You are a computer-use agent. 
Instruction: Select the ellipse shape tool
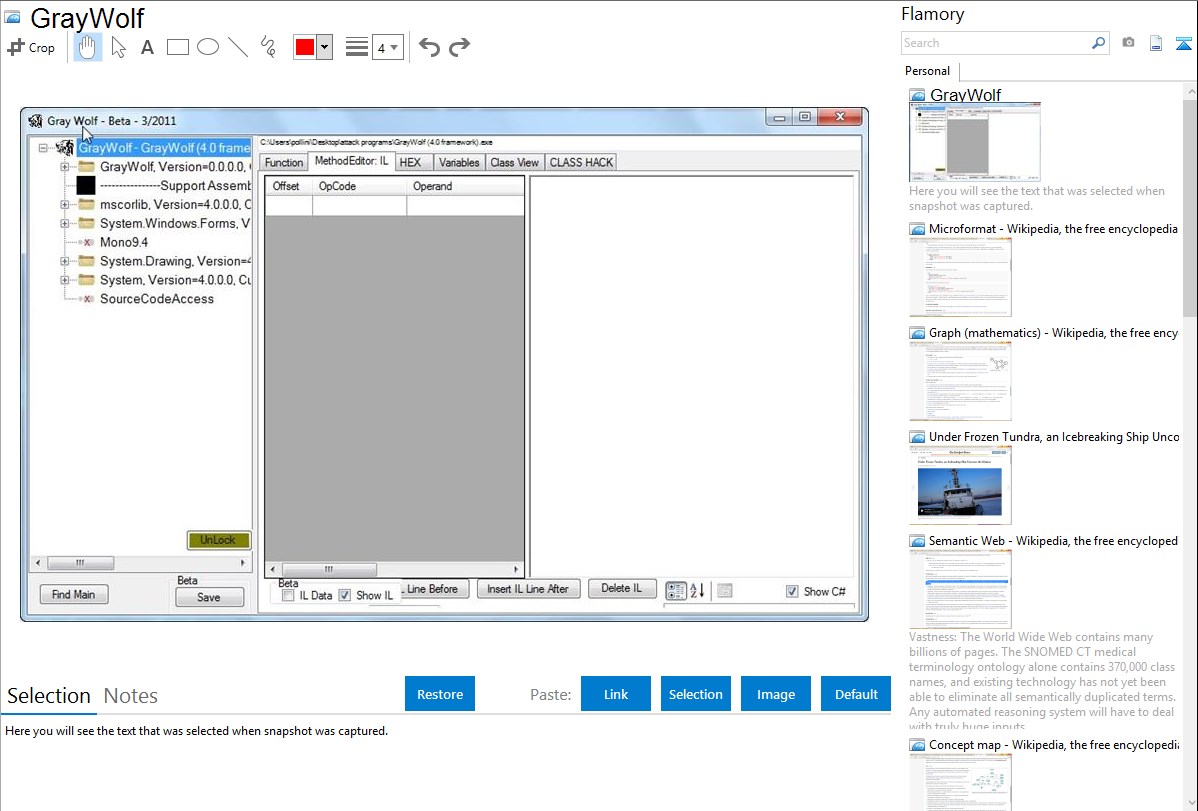tap(208, 47)
